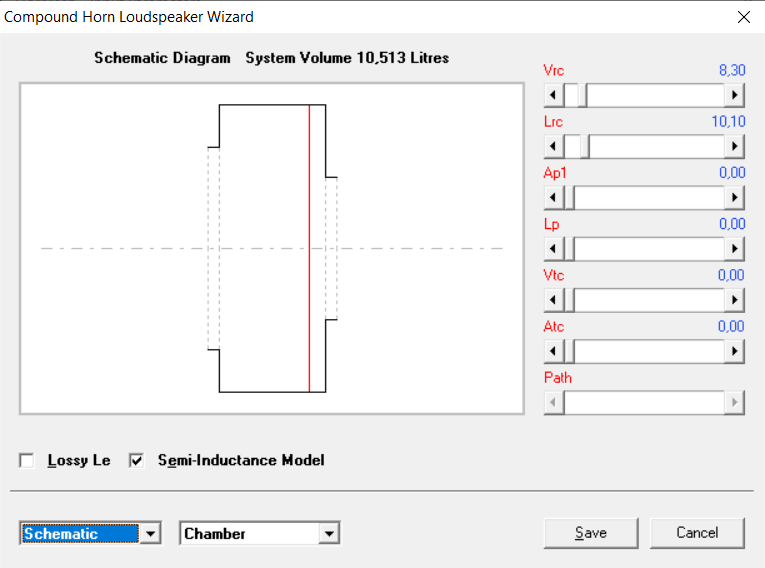Click the Path slider right arrow
Image resolution: width=765 pixels, height=568 pixels.
point(734,402)
